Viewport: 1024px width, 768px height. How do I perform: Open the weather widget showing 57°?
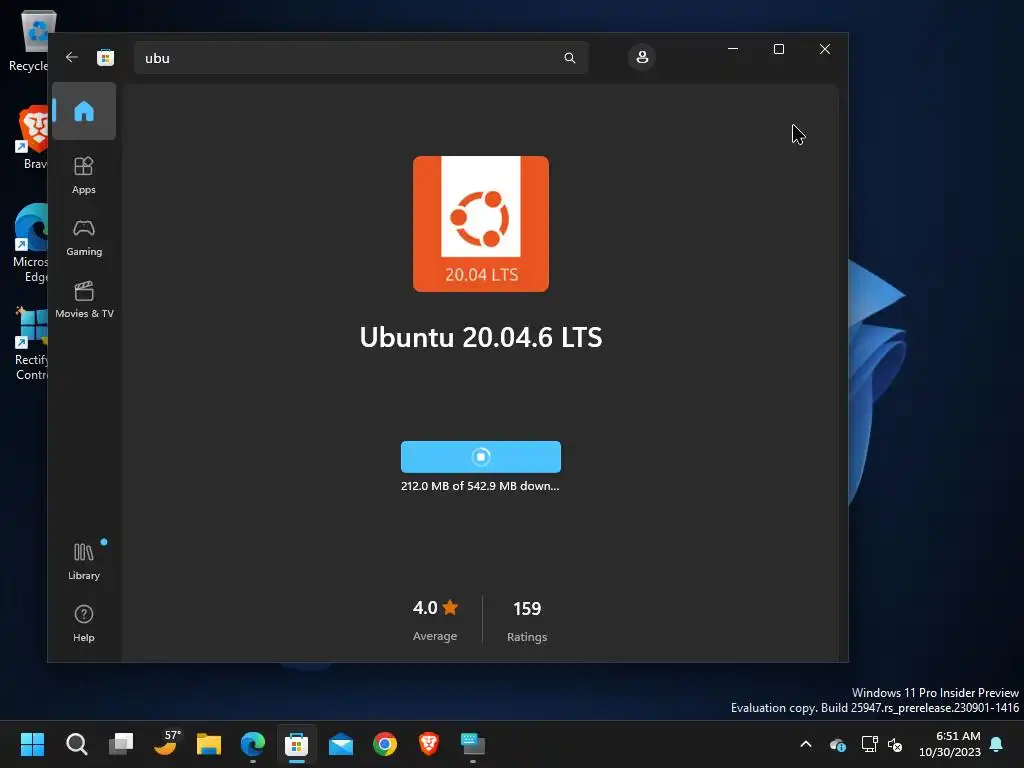pos(166,743)
